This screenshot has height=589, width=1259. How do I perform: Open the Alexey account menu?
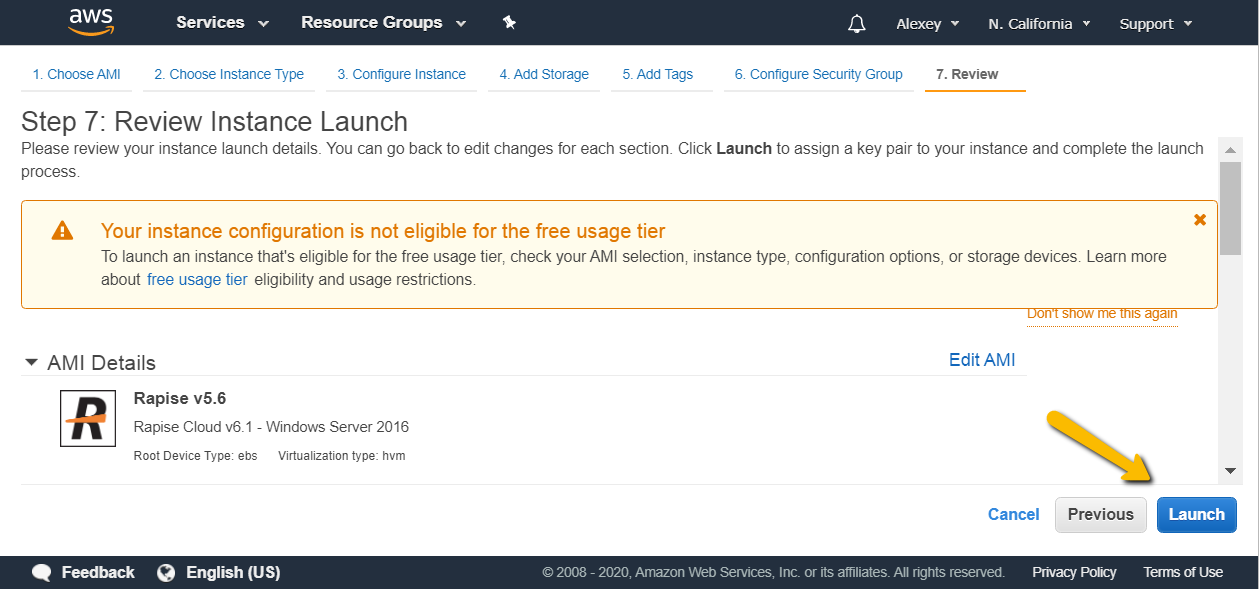(x=927, y=24)
